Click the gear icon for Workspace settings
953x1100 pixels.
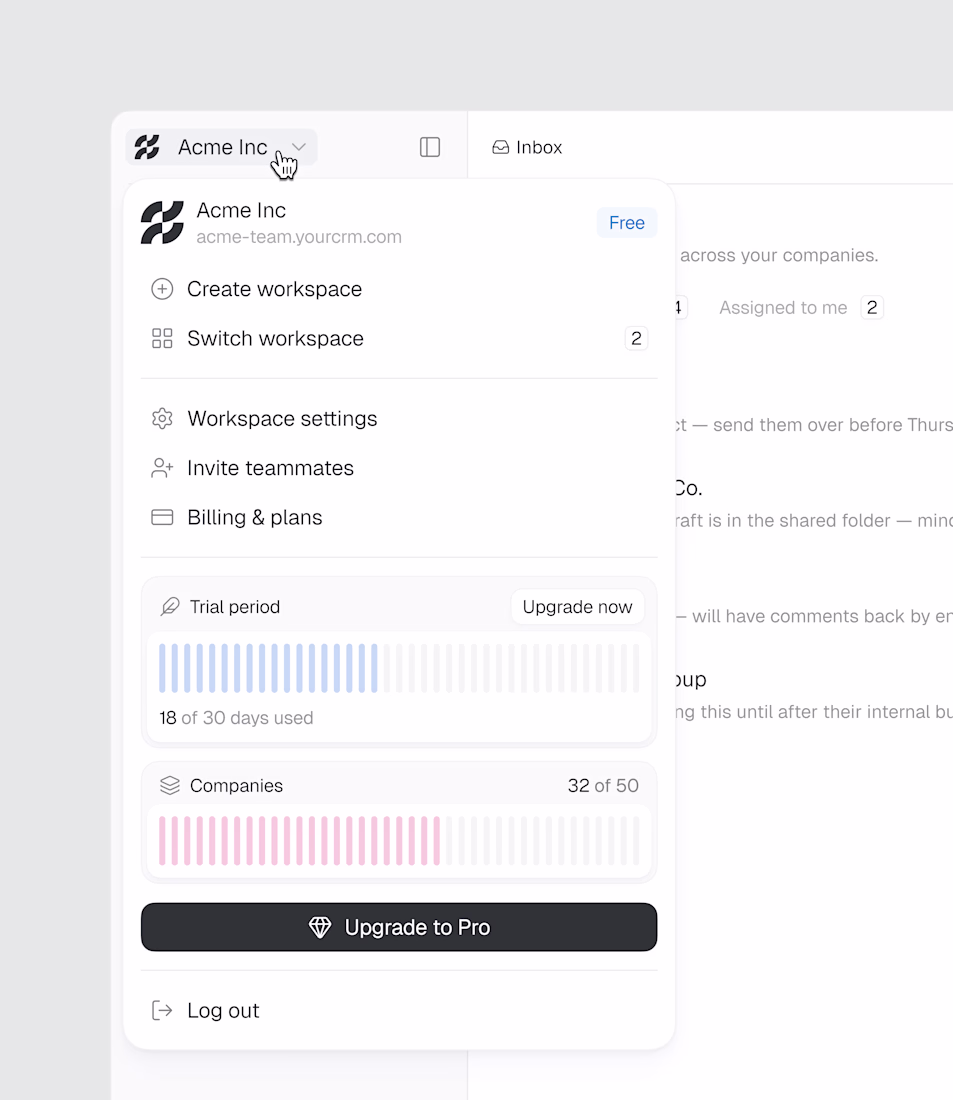tap(162, 419)
